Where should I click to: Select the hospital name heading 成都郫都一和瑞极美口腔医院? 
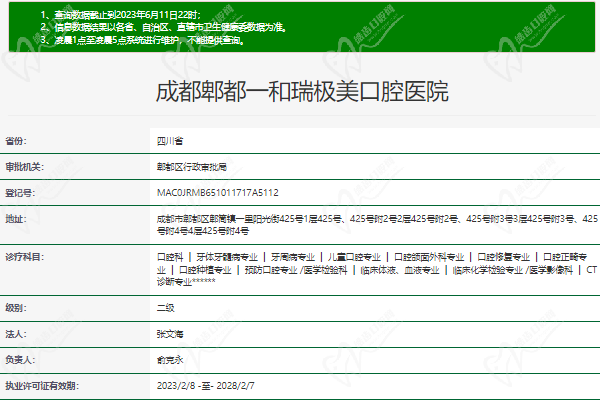(302, 92)
